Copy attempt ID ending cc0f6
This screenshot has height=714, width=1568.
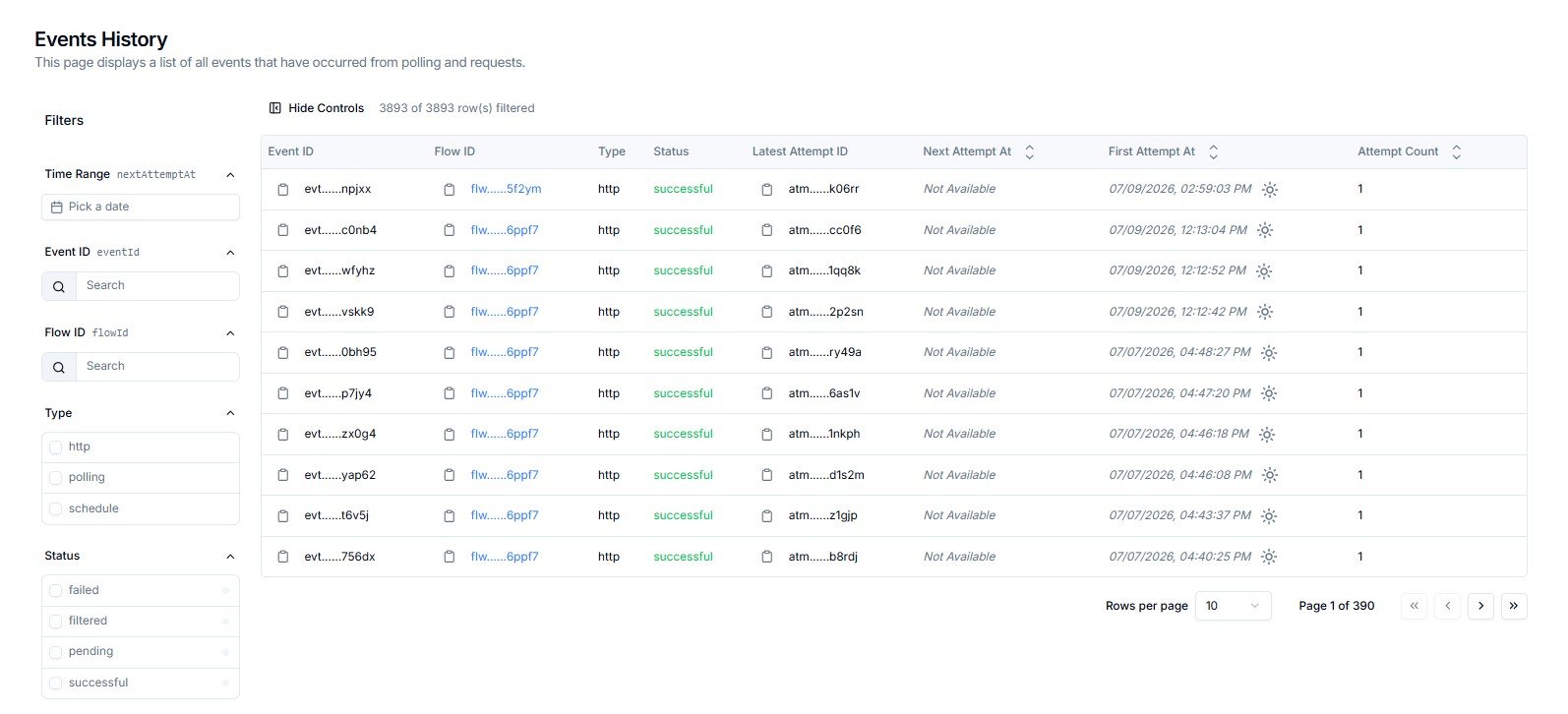pos(767,230)
